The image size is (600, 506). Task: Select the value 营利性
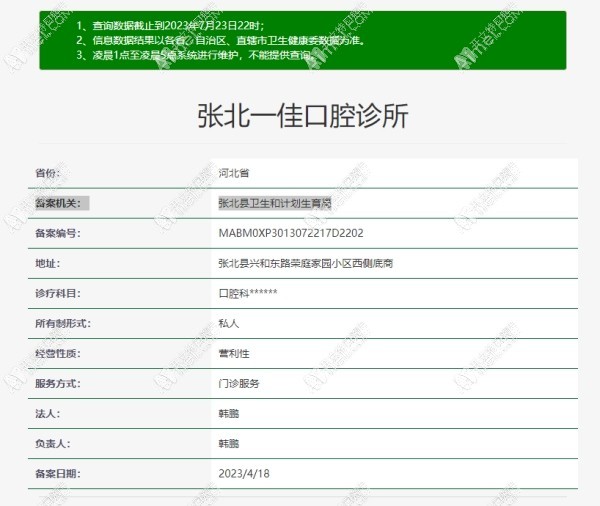234,353
